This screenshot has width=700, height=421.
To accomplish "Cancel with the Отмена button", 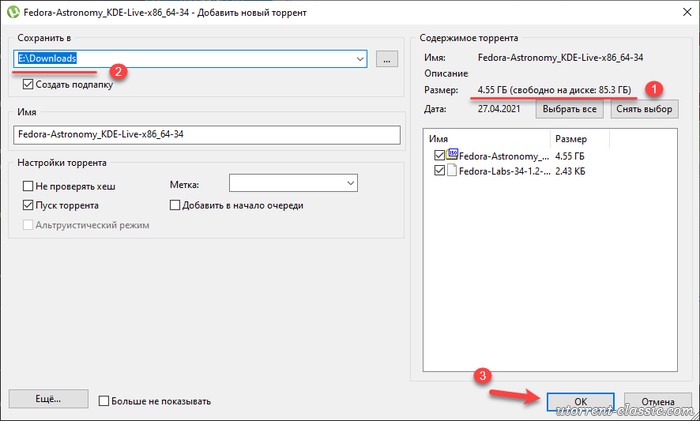I will coord(658,402).
